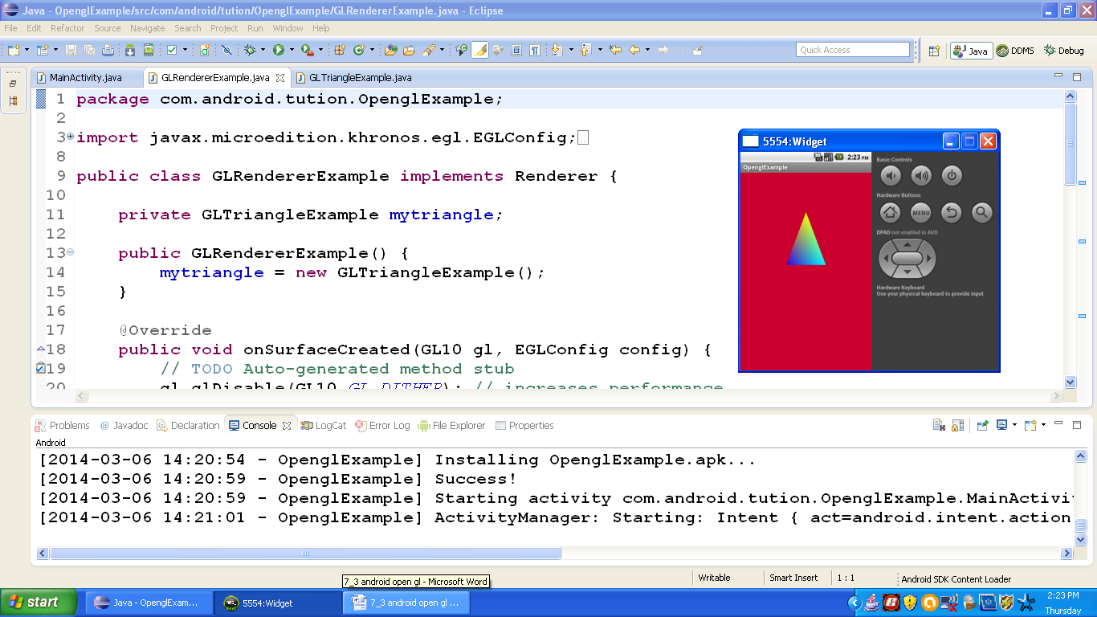Screen dimensions: 1097x617
Task: Click the DPAD up arrow in emulator
Action: click(907, 245)
